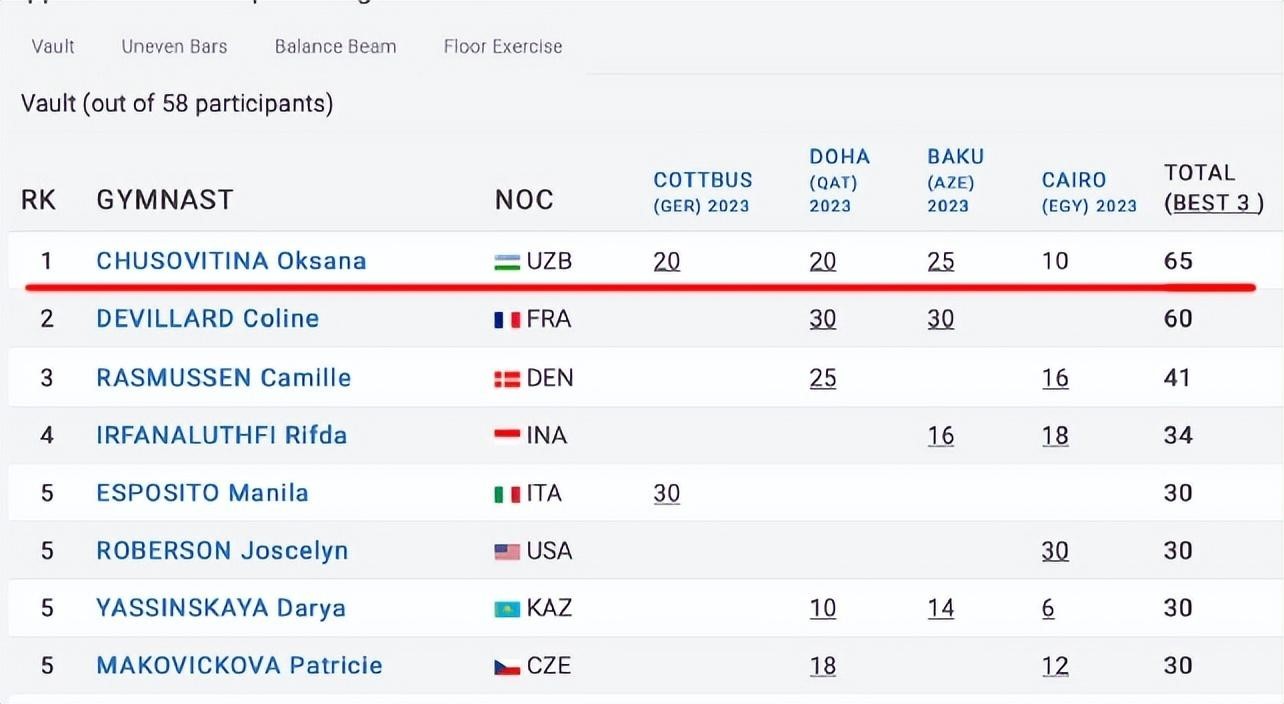
Task: Open the BAKU (AZE) 2023 event link
Action: [955, 180]
